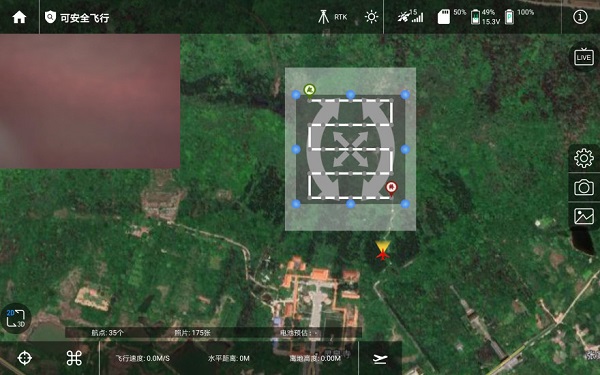Toggle the brightness sun icon

coord(371,17)
